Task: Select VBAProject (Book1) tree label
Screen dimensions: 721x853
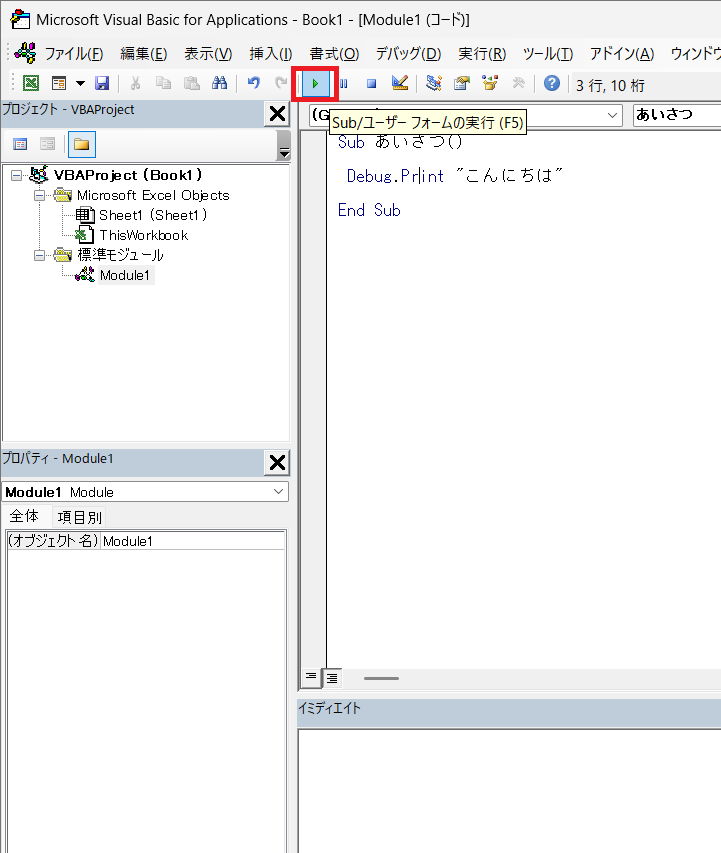Action: 128,175
